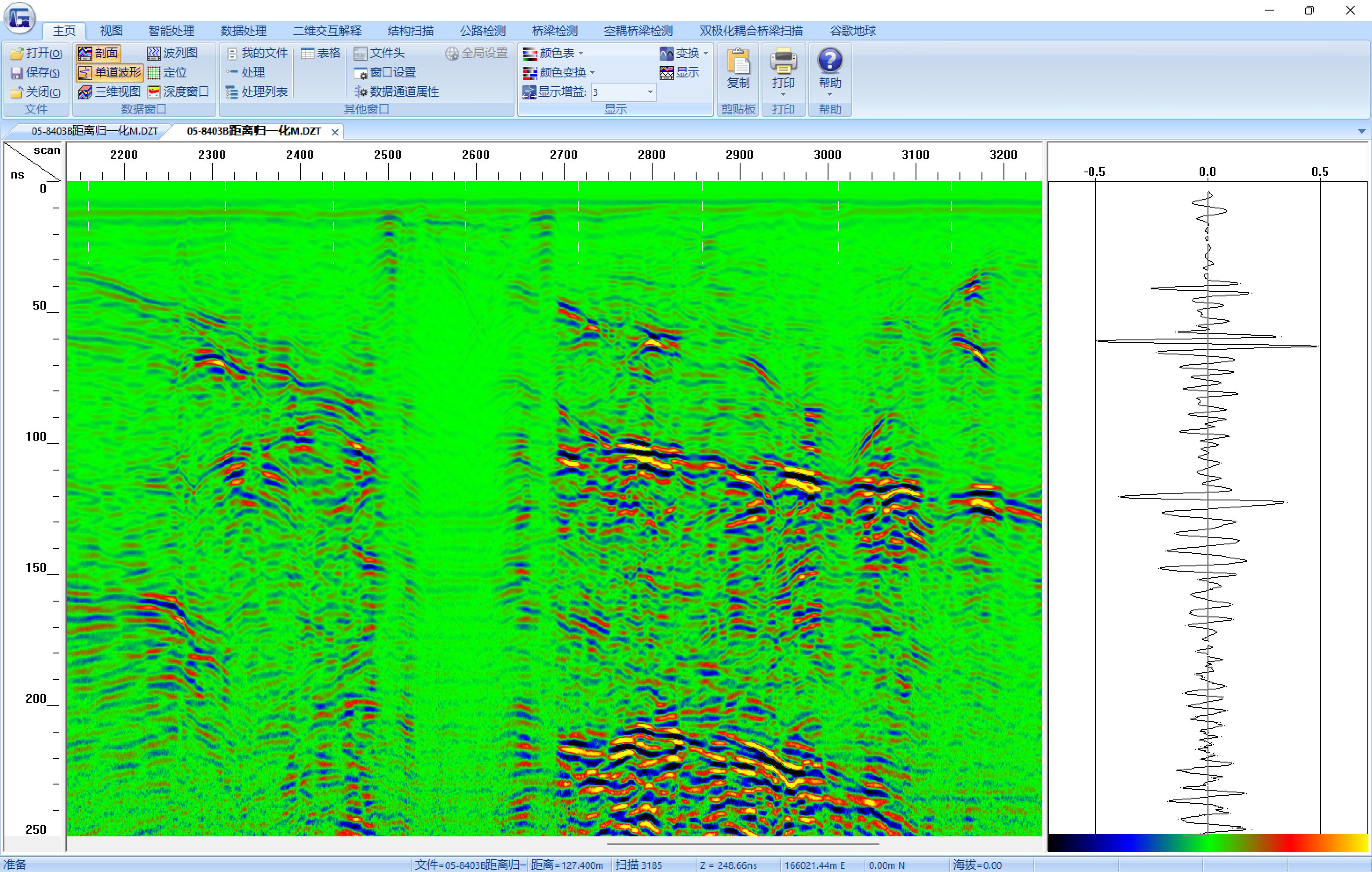Copy to clipboard with 复制
The width and height of the screenshot is (1372, 872).
click(x=738, y=69)
